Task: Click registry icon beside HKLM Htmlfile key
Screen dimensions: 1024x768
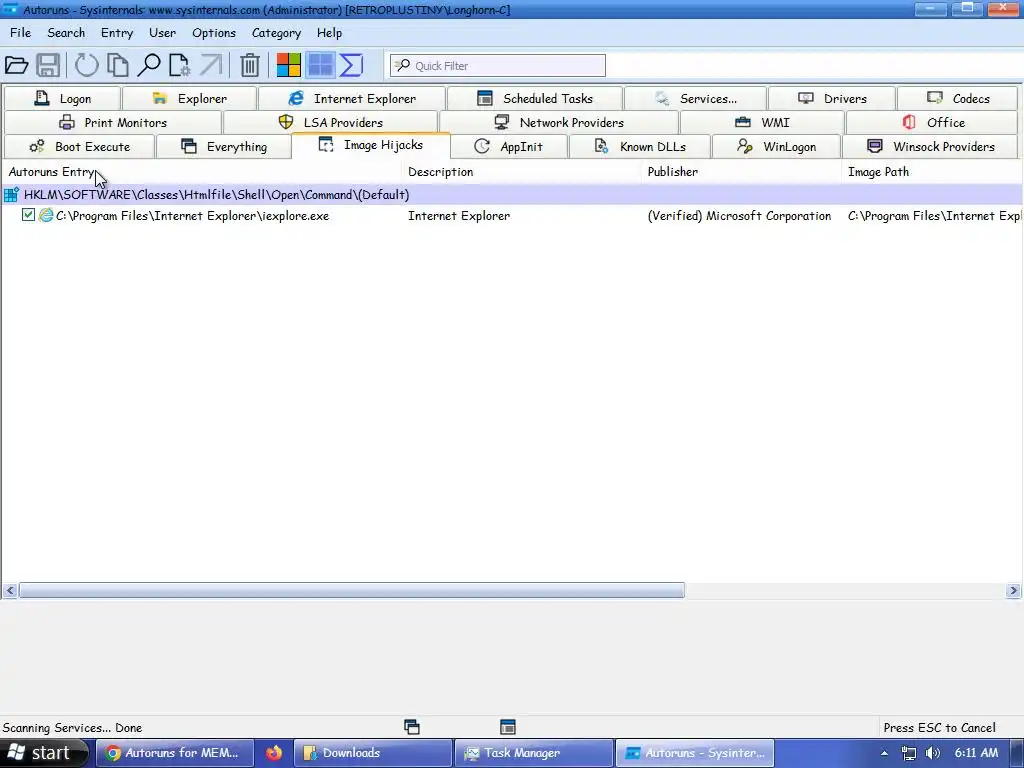Action: click(11, 195)
